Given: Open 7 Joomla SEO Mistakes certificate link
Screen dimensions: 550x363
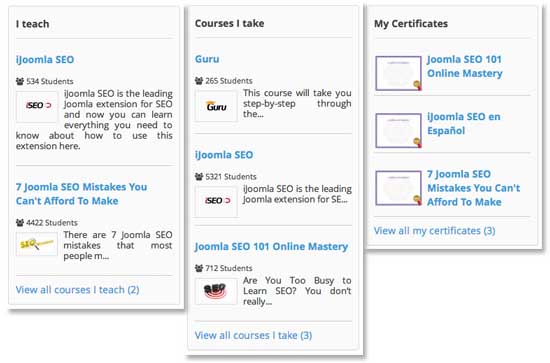Looking at the screenshot, I should click(x=474, y=188).
